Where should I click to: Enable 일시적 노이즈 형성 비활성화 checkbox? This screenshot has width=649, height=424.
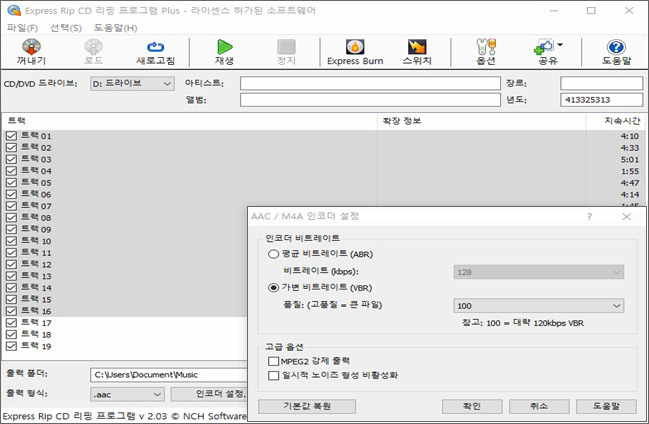[273, 376]
